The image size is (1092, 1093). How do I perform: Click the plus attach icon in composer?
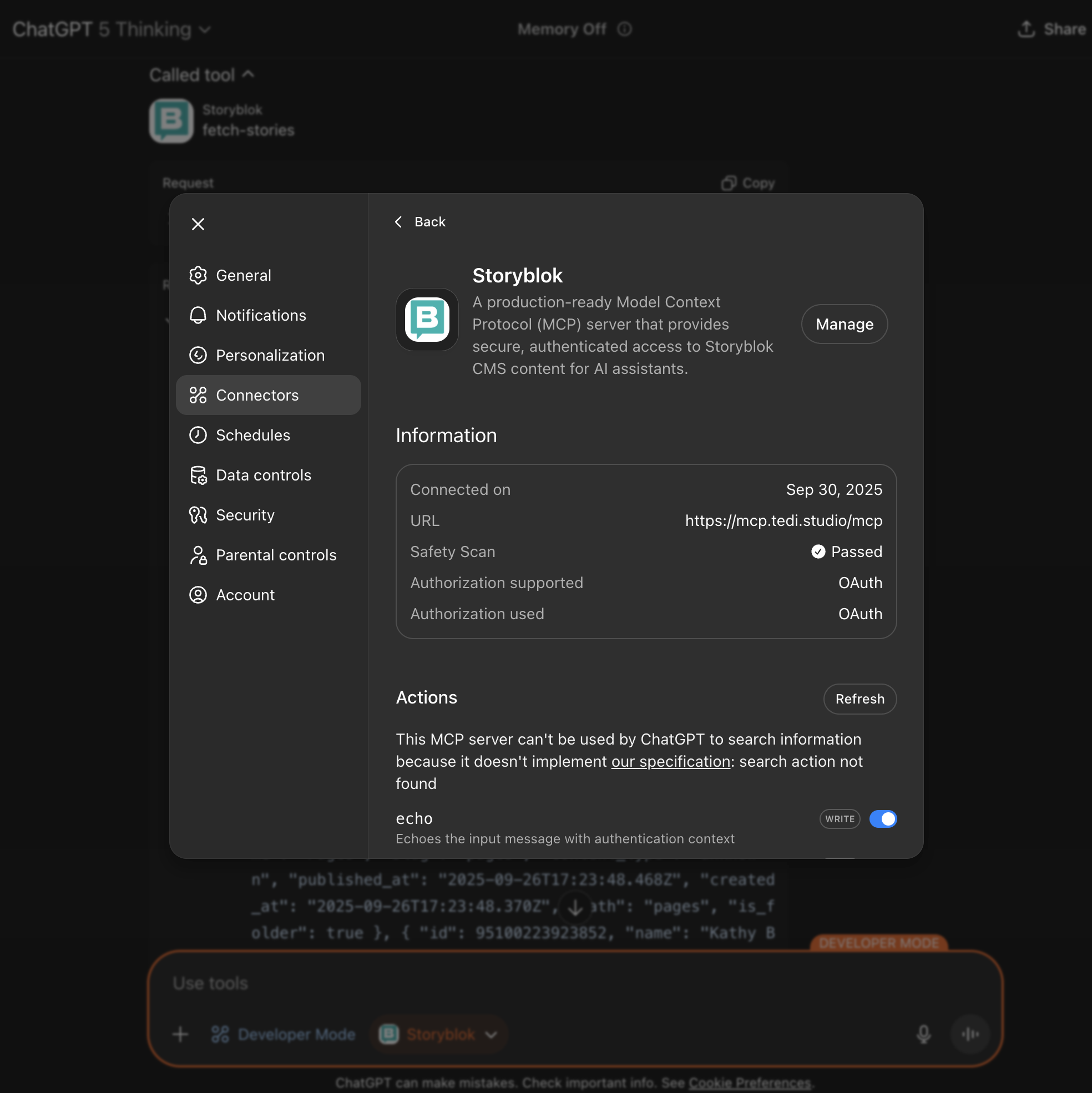click(x=180, y=1034)
